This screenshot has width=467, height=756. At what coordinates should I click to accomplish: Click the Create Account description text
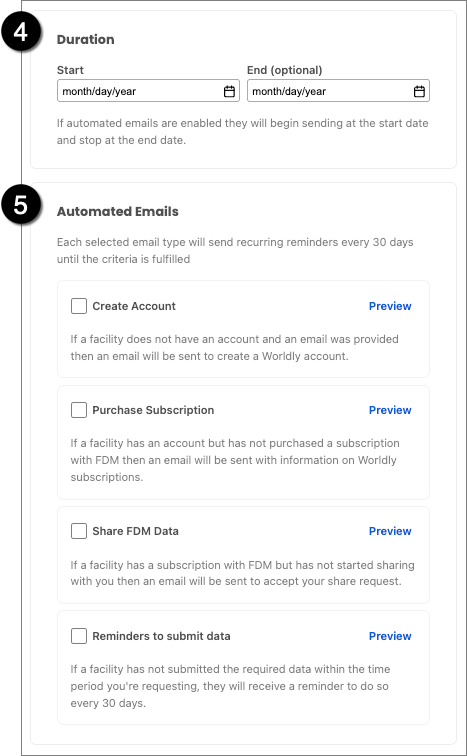click(234, 348)
